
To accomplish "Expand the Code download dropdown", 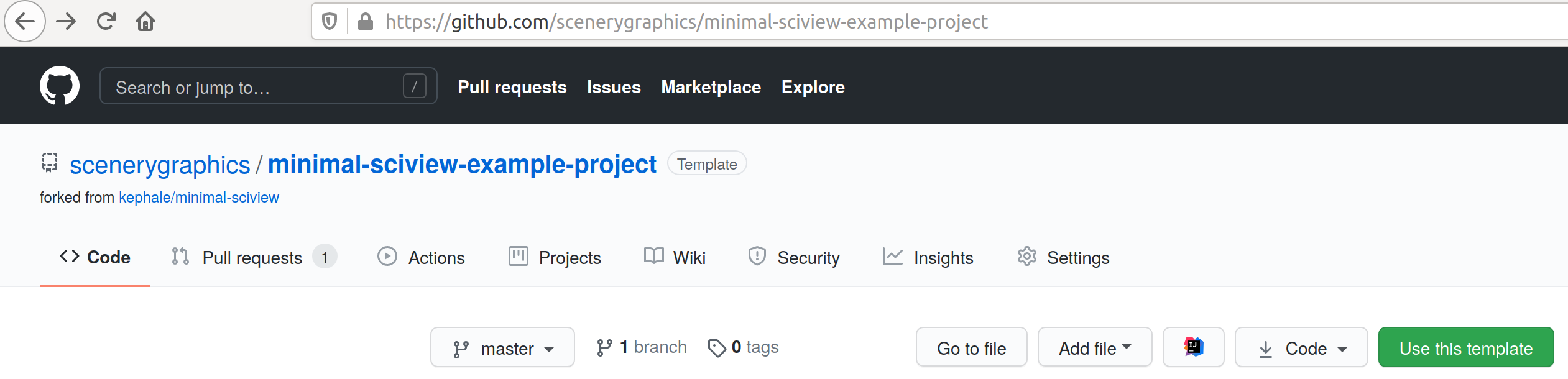I will (1301, 347).
